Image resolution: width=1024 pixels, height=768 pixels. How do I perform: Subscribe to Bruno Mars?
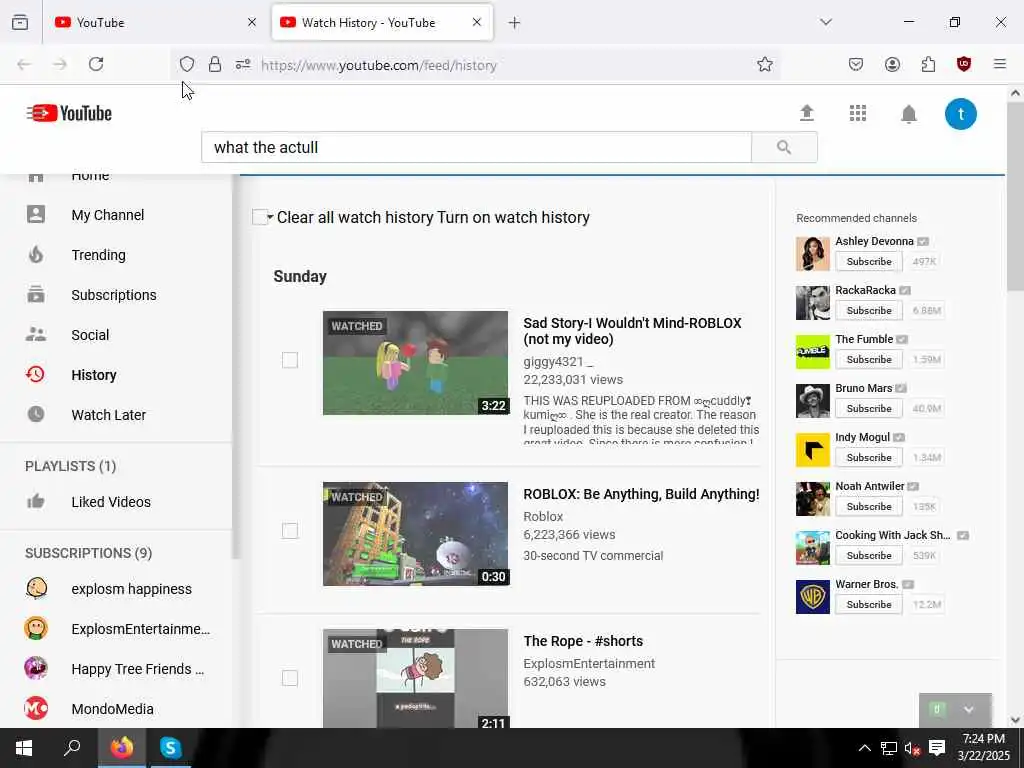coord(869,408)
